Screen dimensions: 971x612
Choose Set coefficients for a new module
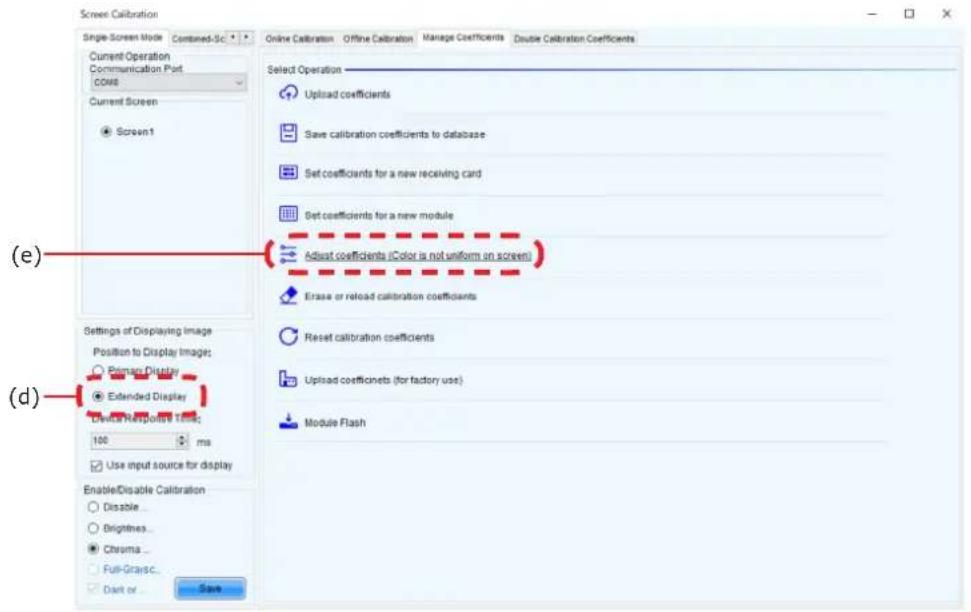(379, 216)
